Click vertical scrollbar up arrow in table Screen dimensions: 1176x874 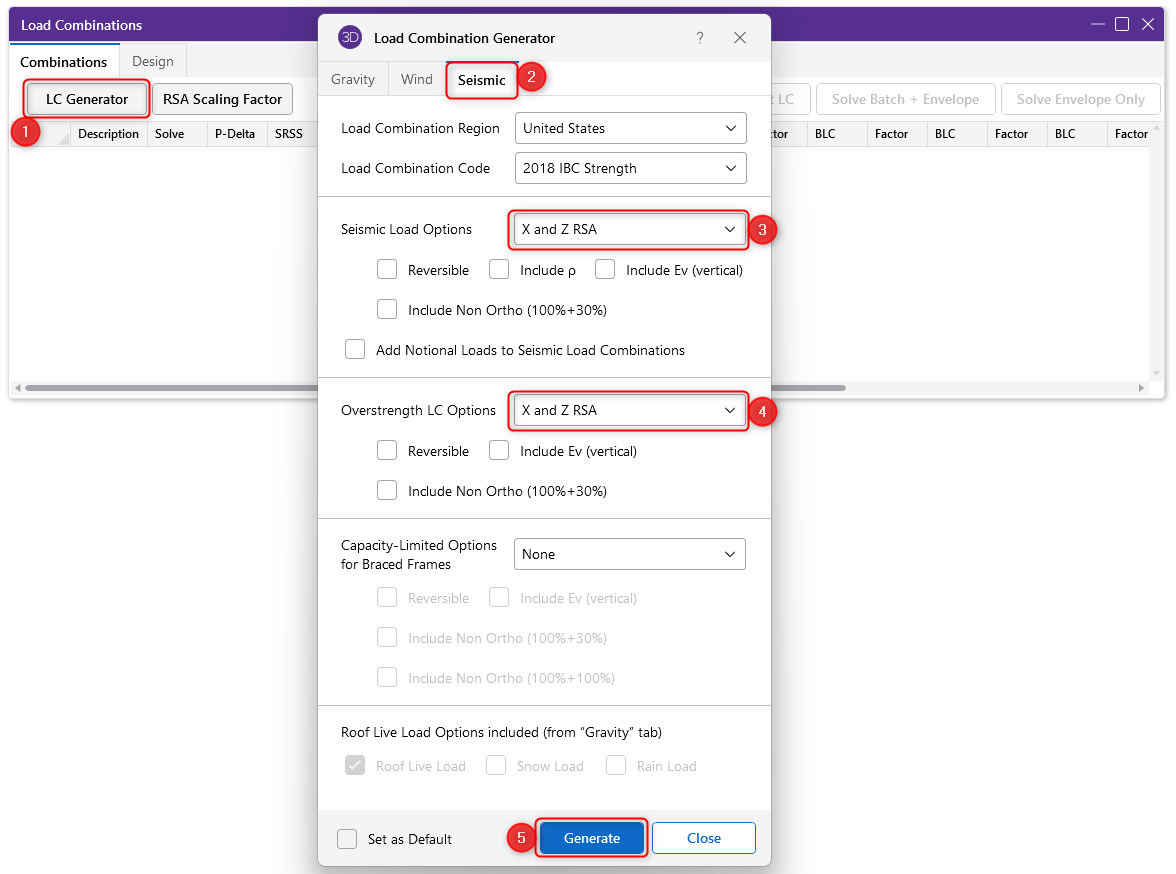(1156, 128)
